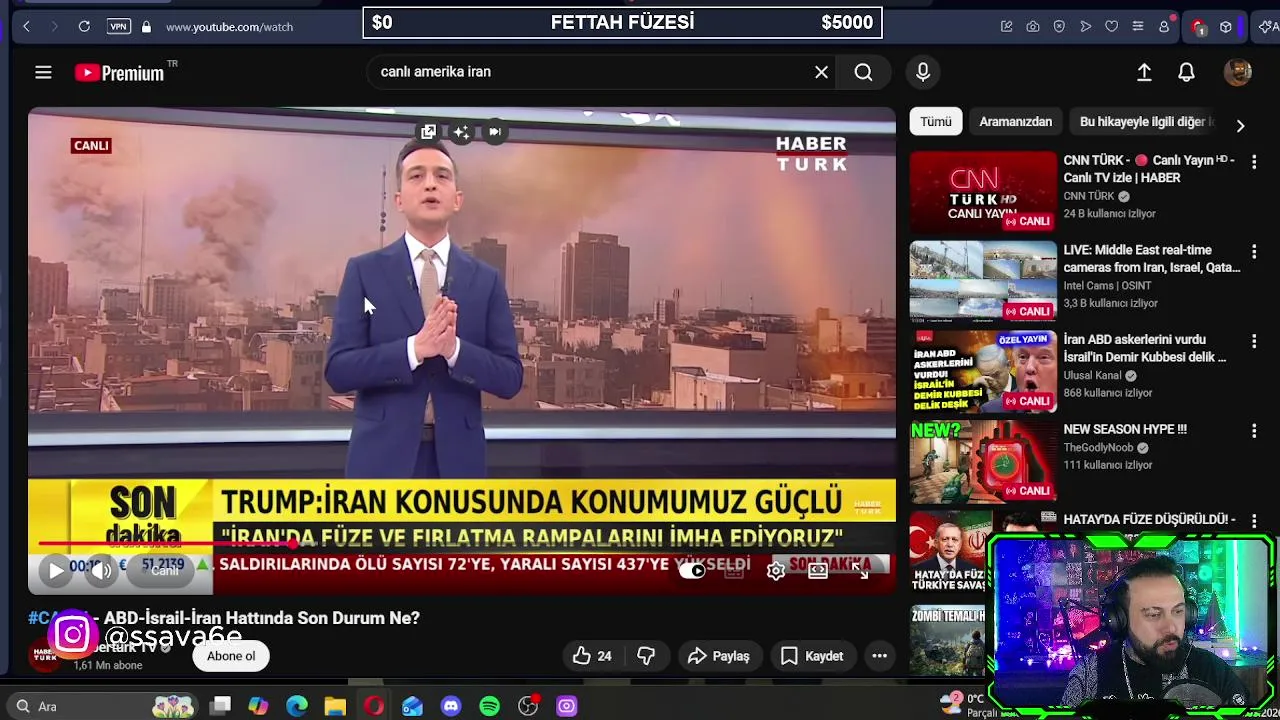The width and height of the screenshot is (1280, 720).
Task: Toggle the autoplay switch in player
Action: point(692,571)
